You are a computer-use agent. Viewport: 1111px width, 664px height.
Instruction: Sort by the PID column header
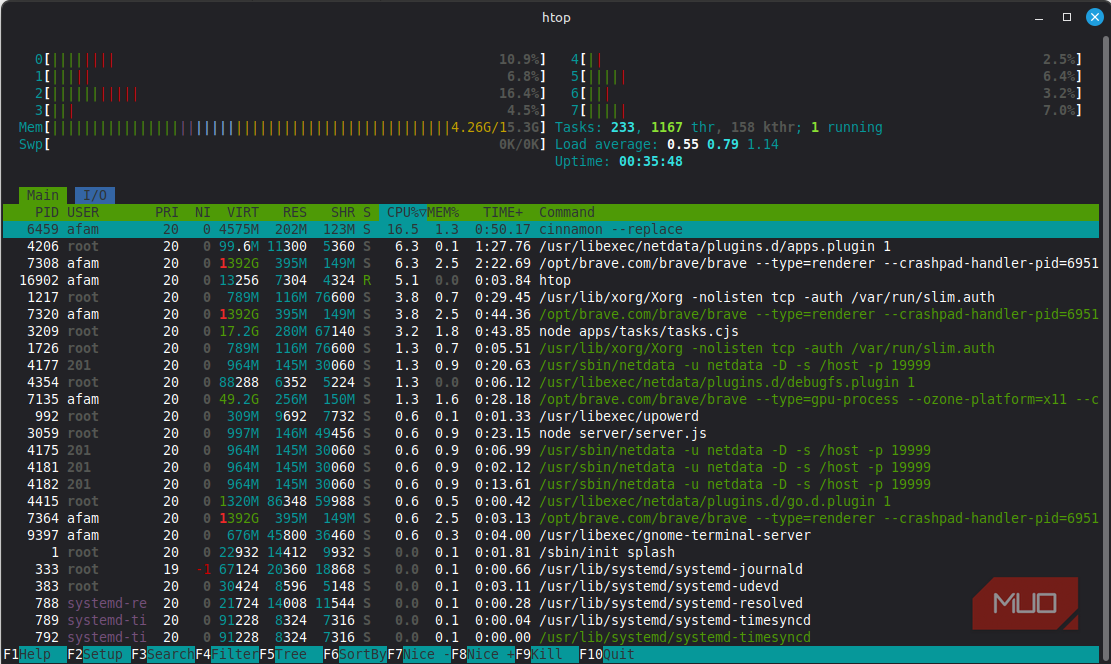pyautogui.click(x=47, y=212)
